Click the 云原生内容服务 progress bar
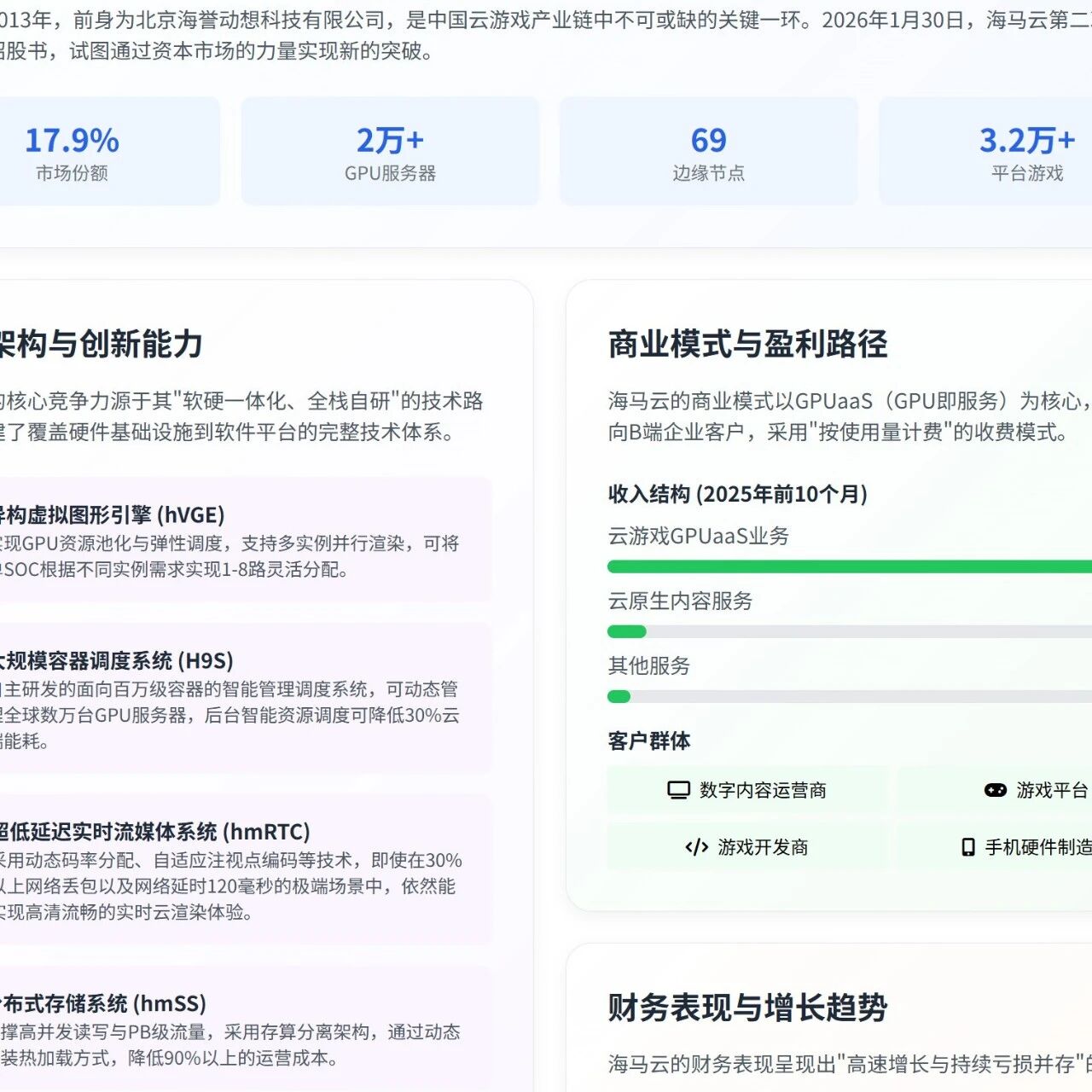This screenshot has width=1092, height=1092. pyautogui.click(x=850, y=631)
